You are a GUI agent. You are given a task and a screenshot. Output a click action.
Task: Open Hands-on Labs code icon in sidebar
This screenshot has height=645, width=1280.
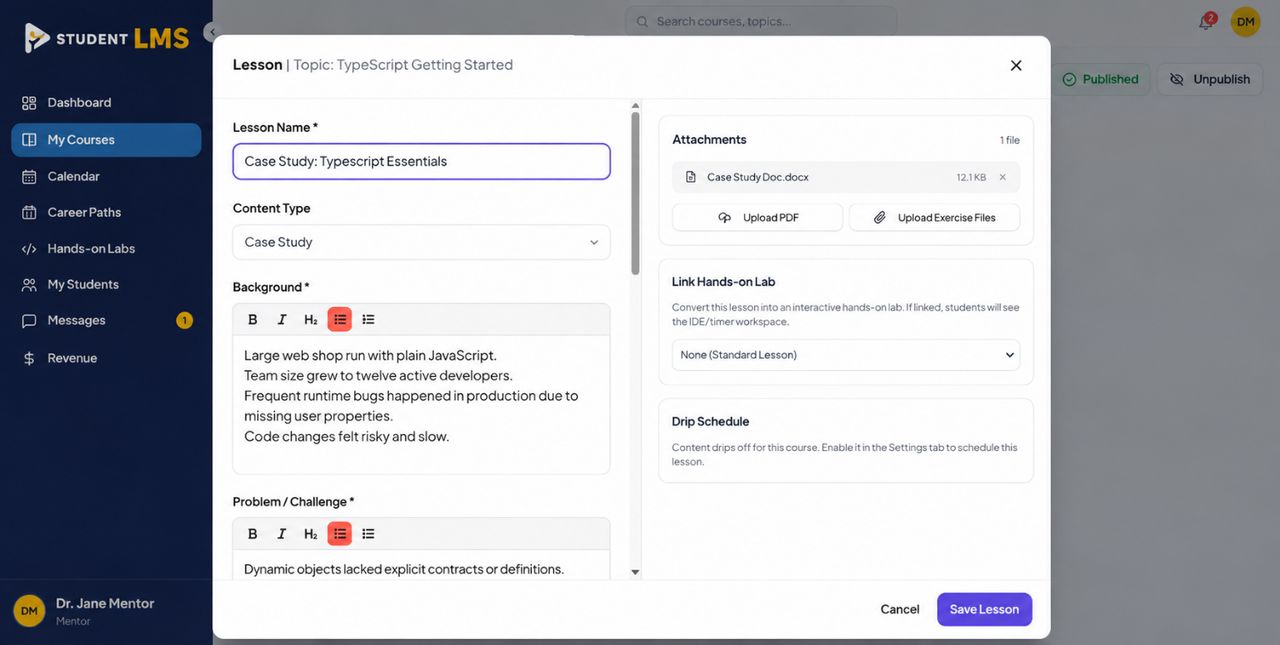click(x=29, y=248)
